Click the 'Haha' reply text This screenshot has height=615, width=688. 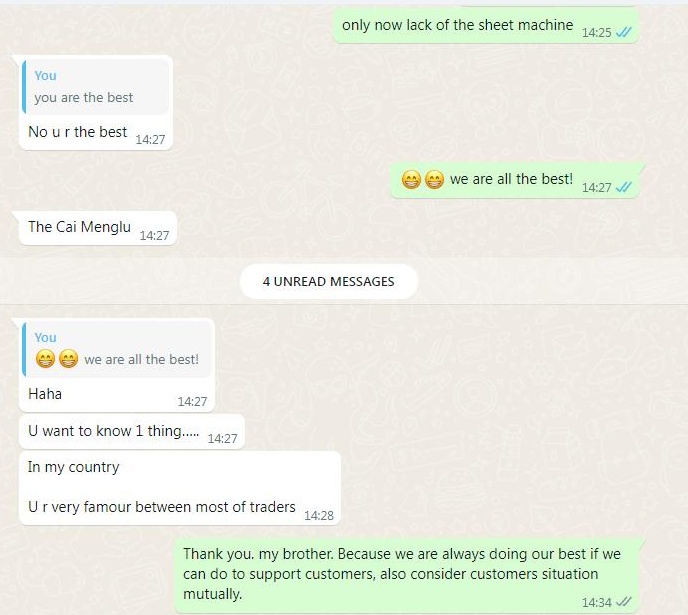pos(45,393)
